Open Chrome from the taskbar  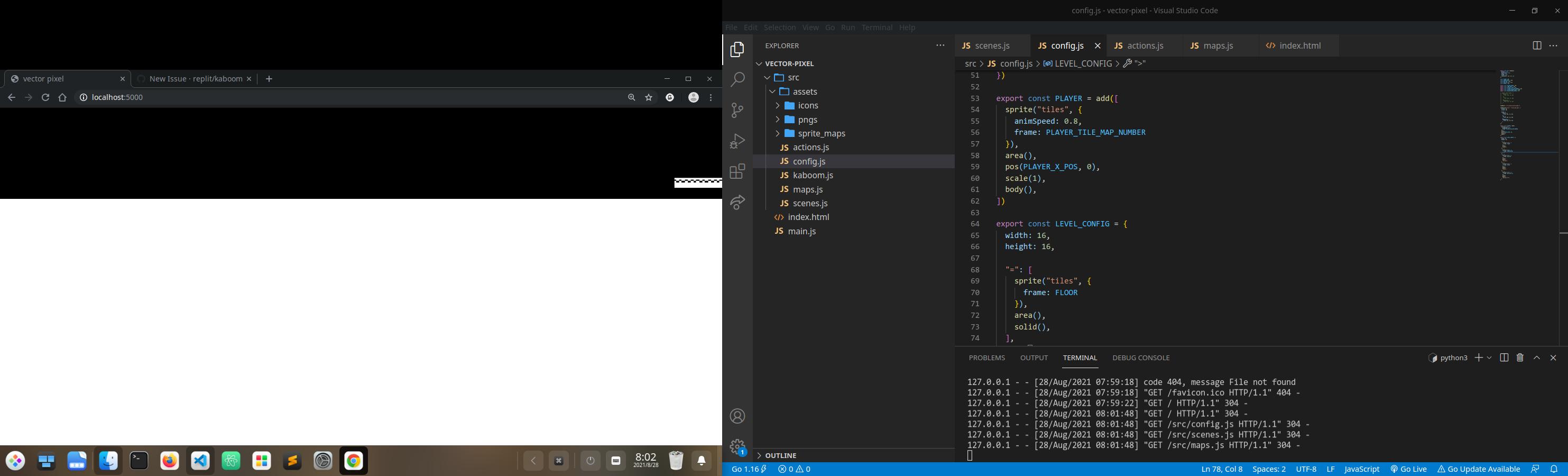353,461
